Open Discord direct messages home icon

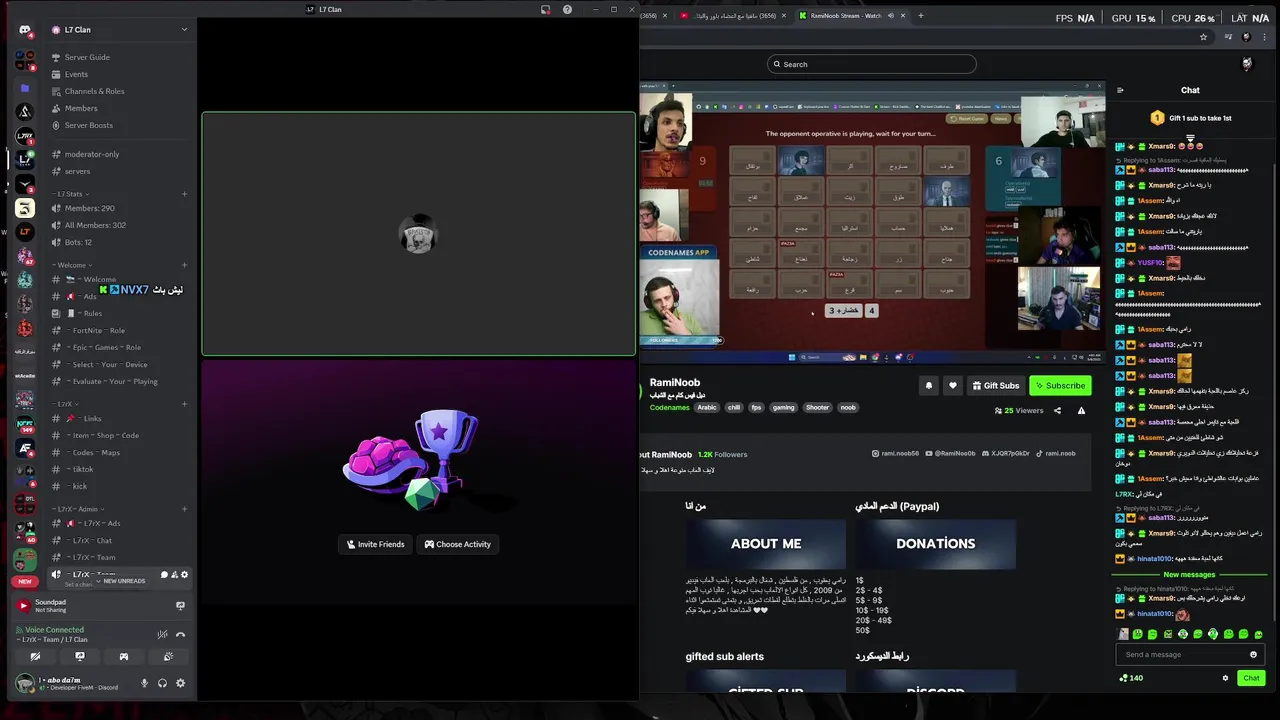pyautogui.click(x=25, y=30)
